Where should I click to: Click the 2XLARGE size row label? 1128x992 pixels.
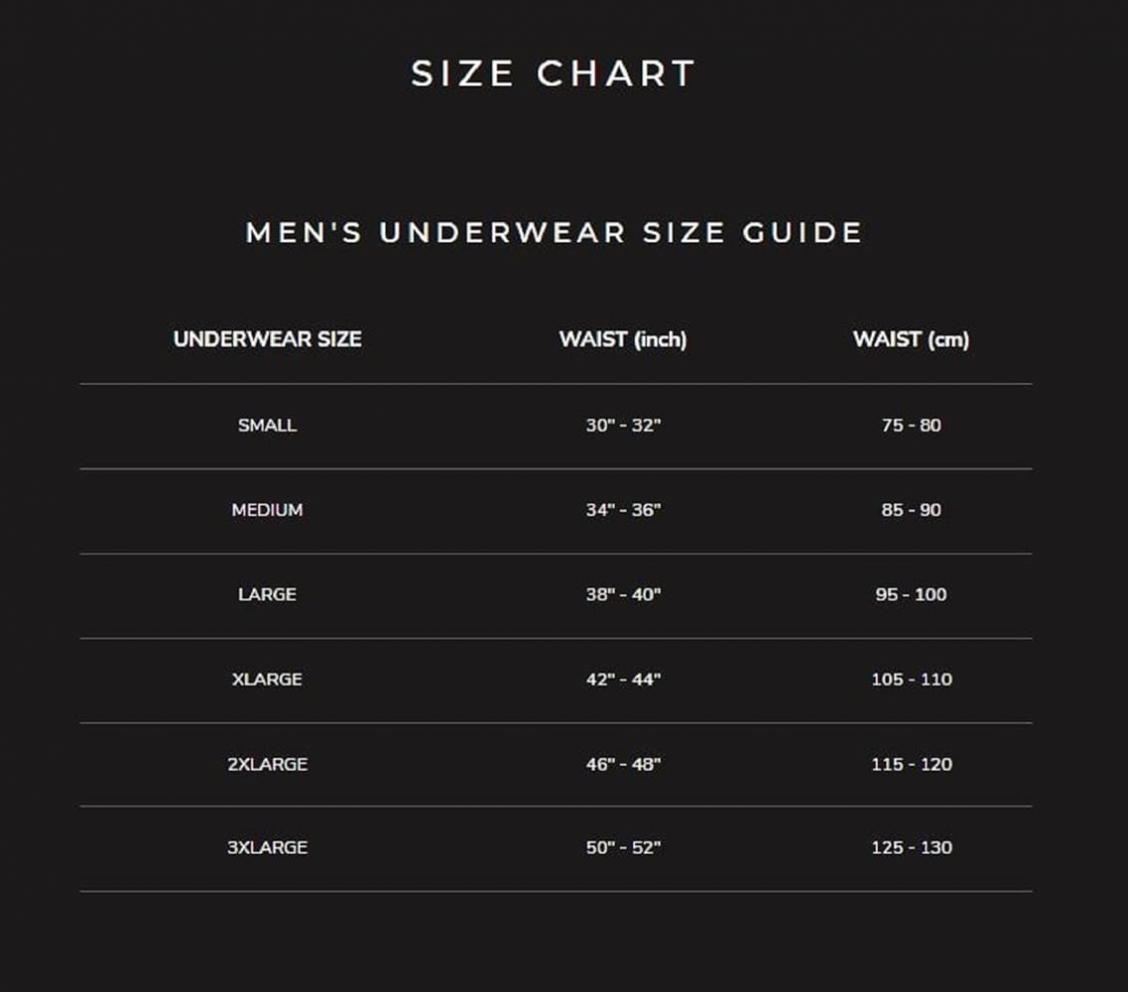[268, 764]
